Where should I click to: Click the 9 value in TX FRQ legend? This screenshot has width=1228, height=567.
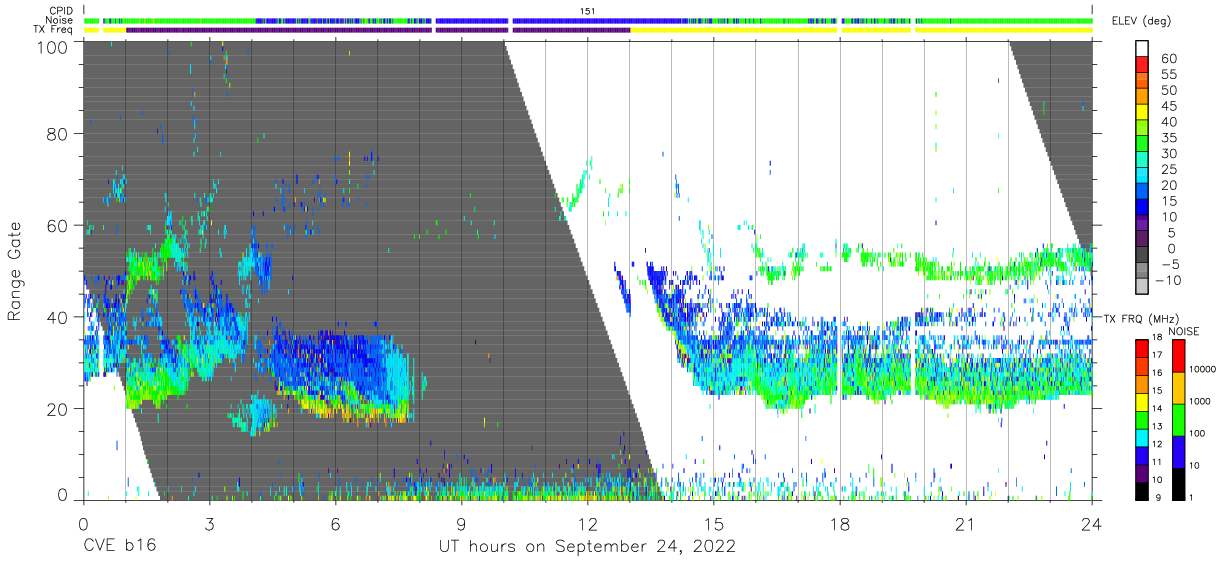click(1157, 497)
